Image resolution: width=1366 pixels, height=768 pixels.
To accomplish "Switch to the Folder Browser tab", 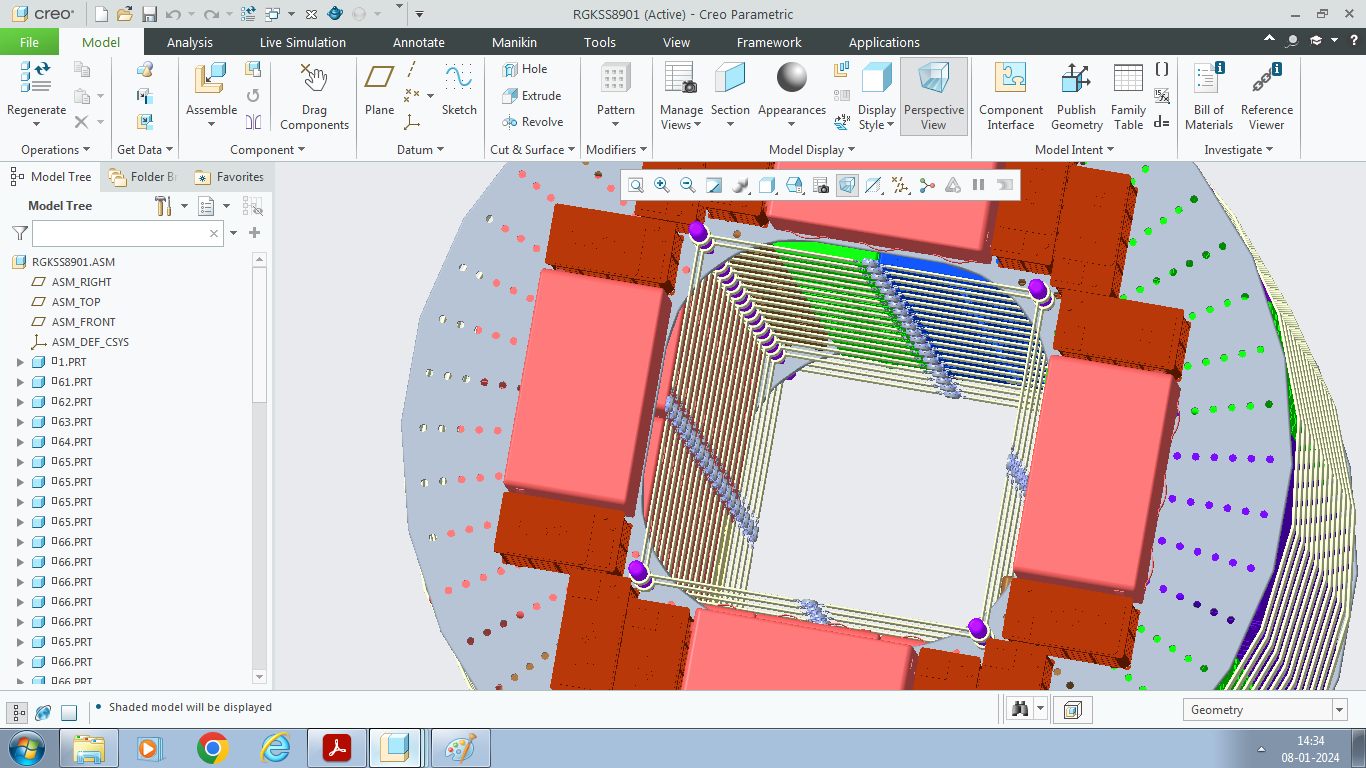I will 144,177.
